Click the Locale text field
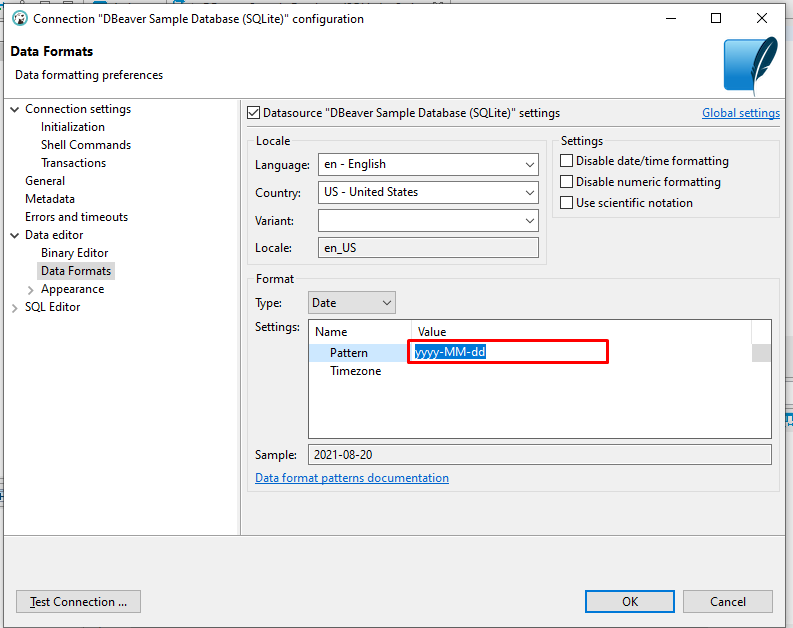Screen dimensions: 793x628 coord(428,248)
